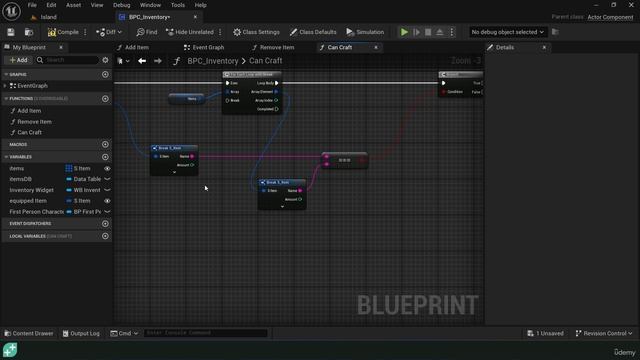Image resolution: width=640 pixels, height=360 pixels.
Task: Select the Remove Item function
Action: (34, 122)
